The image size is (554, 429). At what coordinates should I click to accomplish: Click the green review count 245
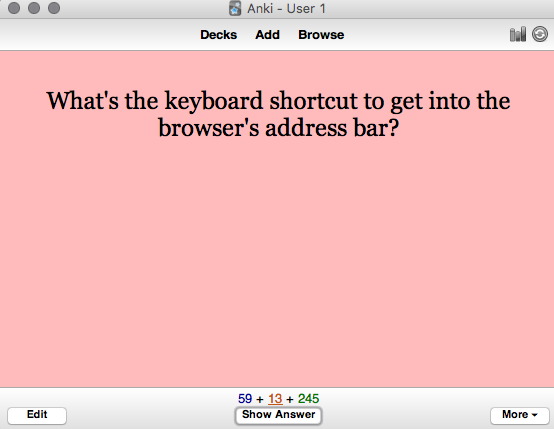pos(308,399)
